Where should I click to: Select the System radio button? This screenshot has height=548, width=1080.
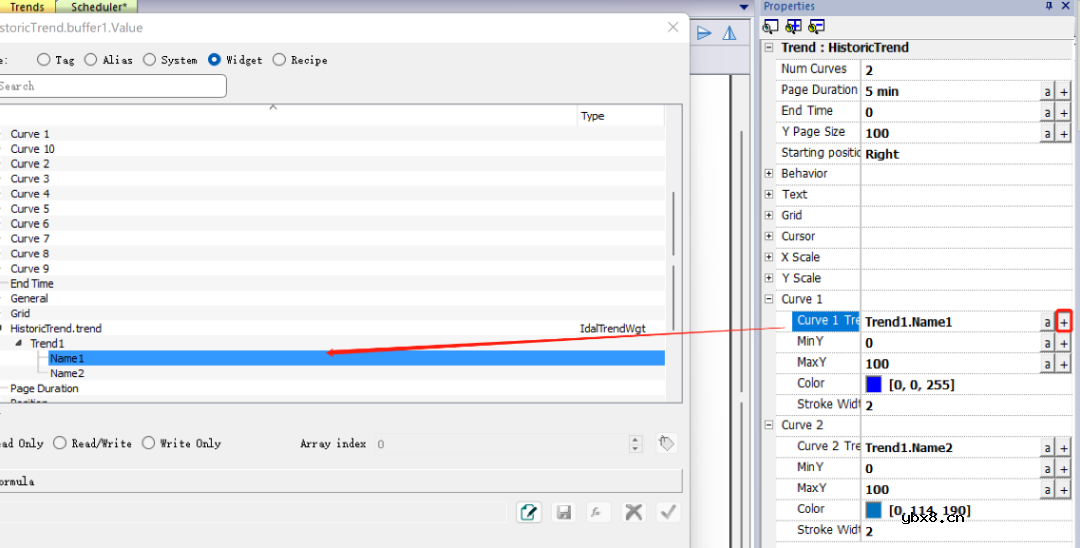click(150, 60)
